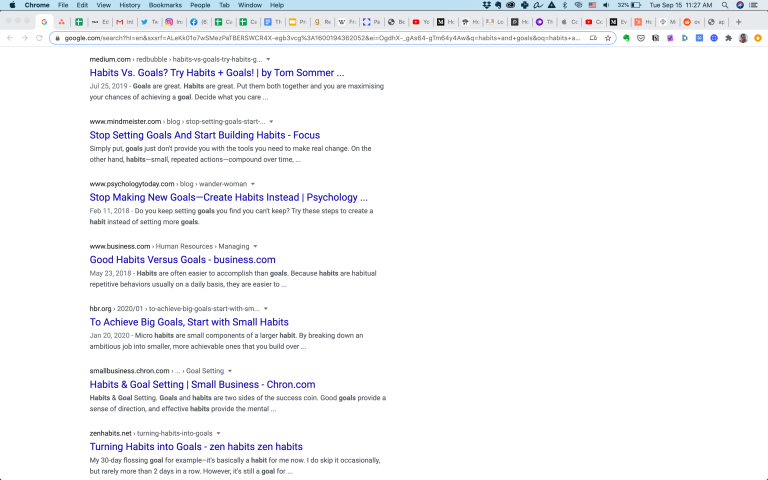Viewport: 768px width, 480px height.
Task: Open the Bookmarks menu
Action: [x=166, y=5]
